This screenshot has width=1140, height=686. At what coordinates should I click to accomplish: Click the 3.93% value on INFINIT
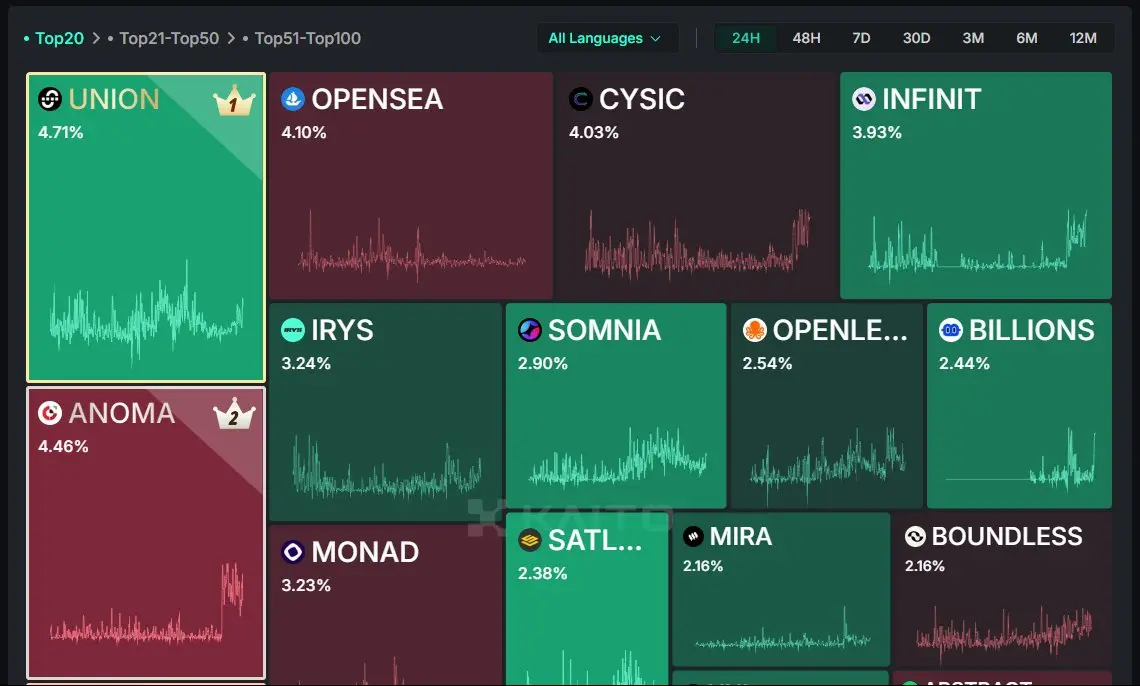click(x=877, y=132)
